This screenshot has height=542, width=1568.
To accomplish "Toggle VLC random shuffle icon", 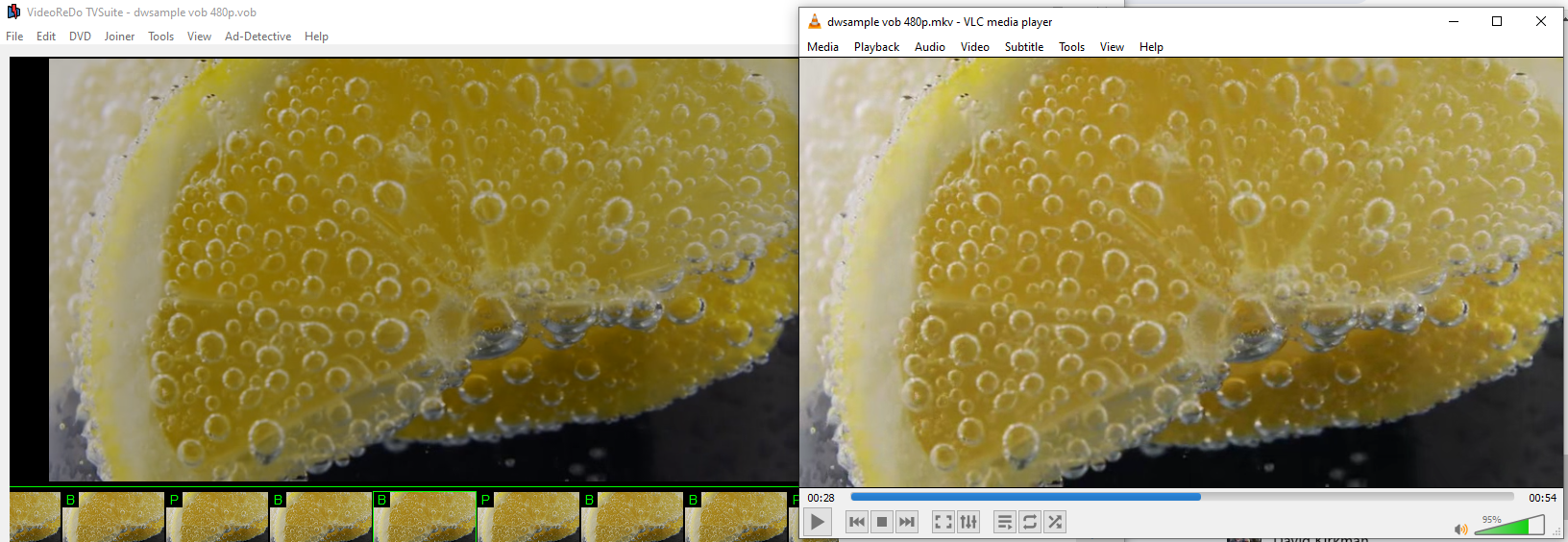I will pyautogui.click(x=1055, y=522).
